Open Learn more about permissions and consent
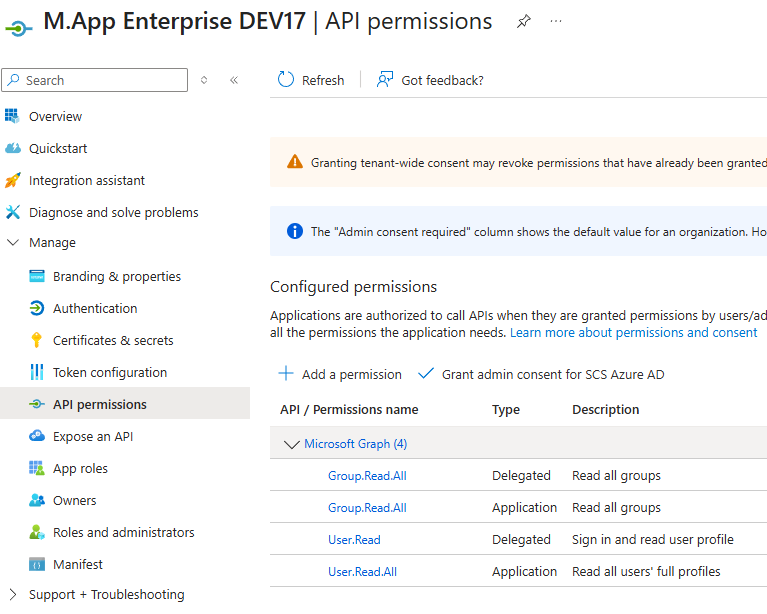767x614 pixels. click(x=633, y=332)
